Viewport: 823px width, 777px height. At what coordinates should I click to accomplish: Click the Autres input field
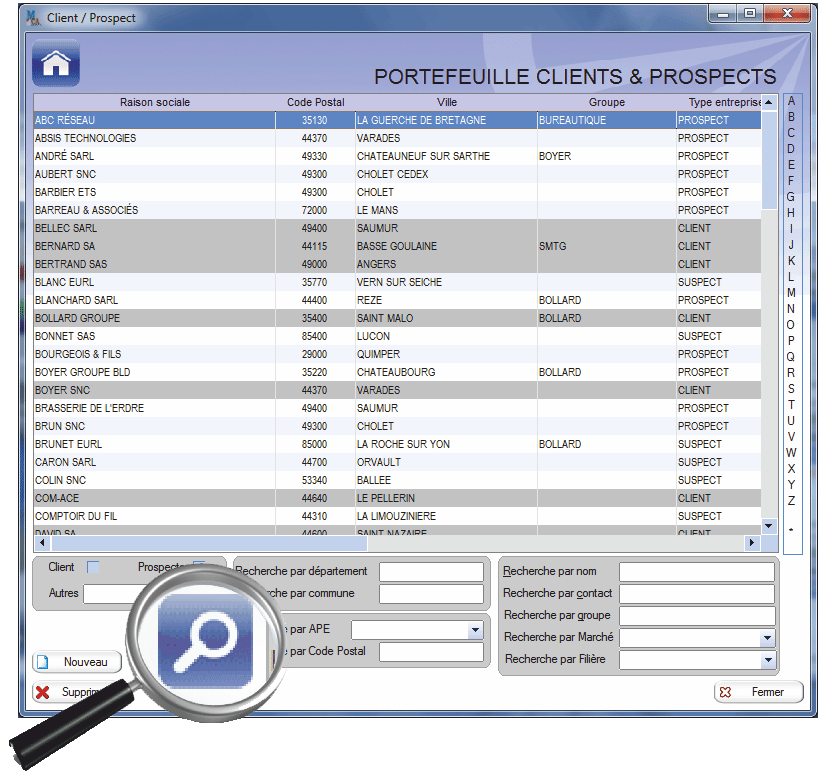click(x=108, y=594)
